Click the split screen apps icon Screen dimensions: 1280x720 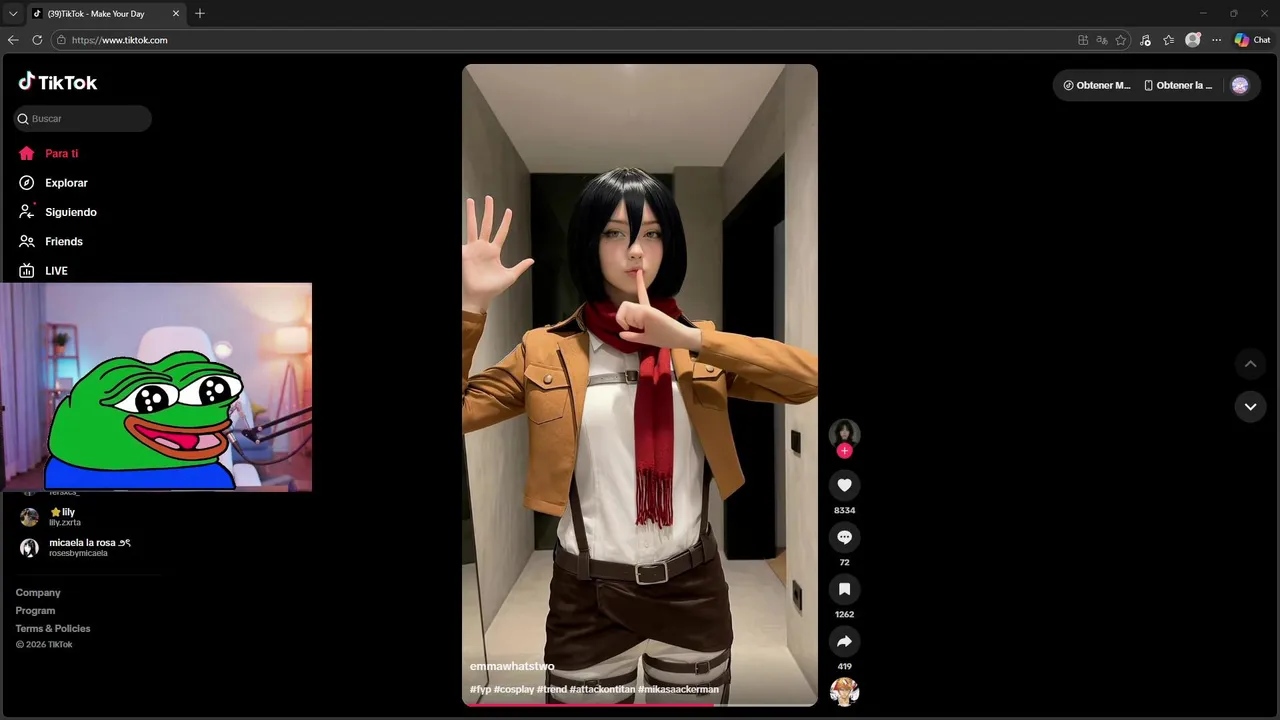(1083, 40)
